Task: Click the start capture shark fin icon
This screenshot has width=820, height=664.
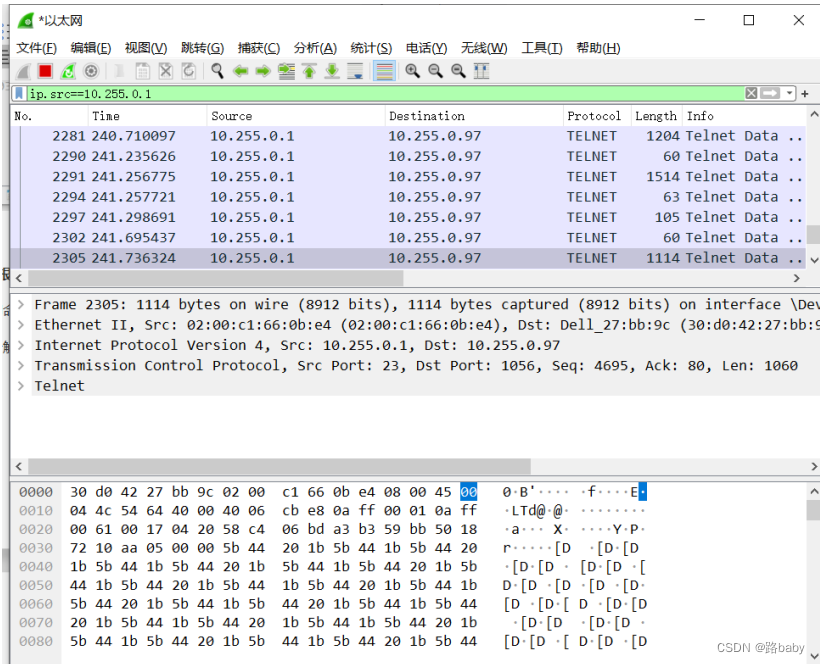Action: (23, 71)
